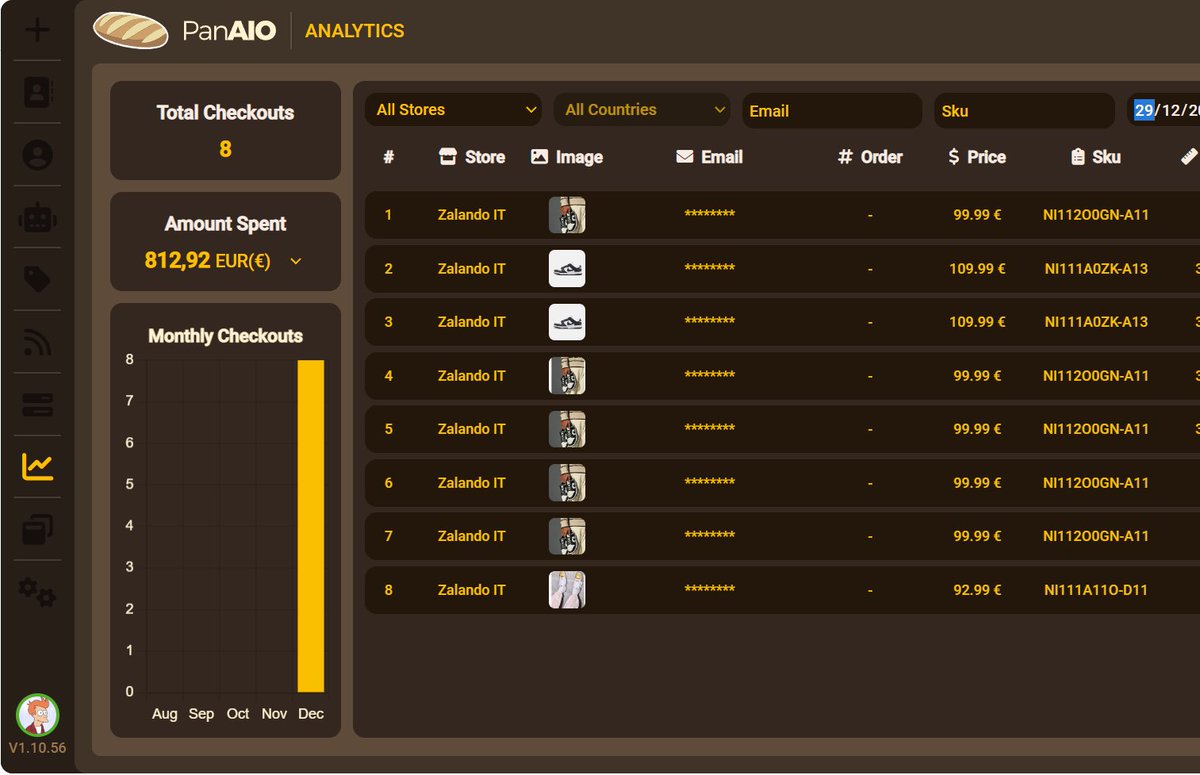Open product thumbnail in row 8
The height and width of the screenshot is (775, 1200).
(567, 590)
